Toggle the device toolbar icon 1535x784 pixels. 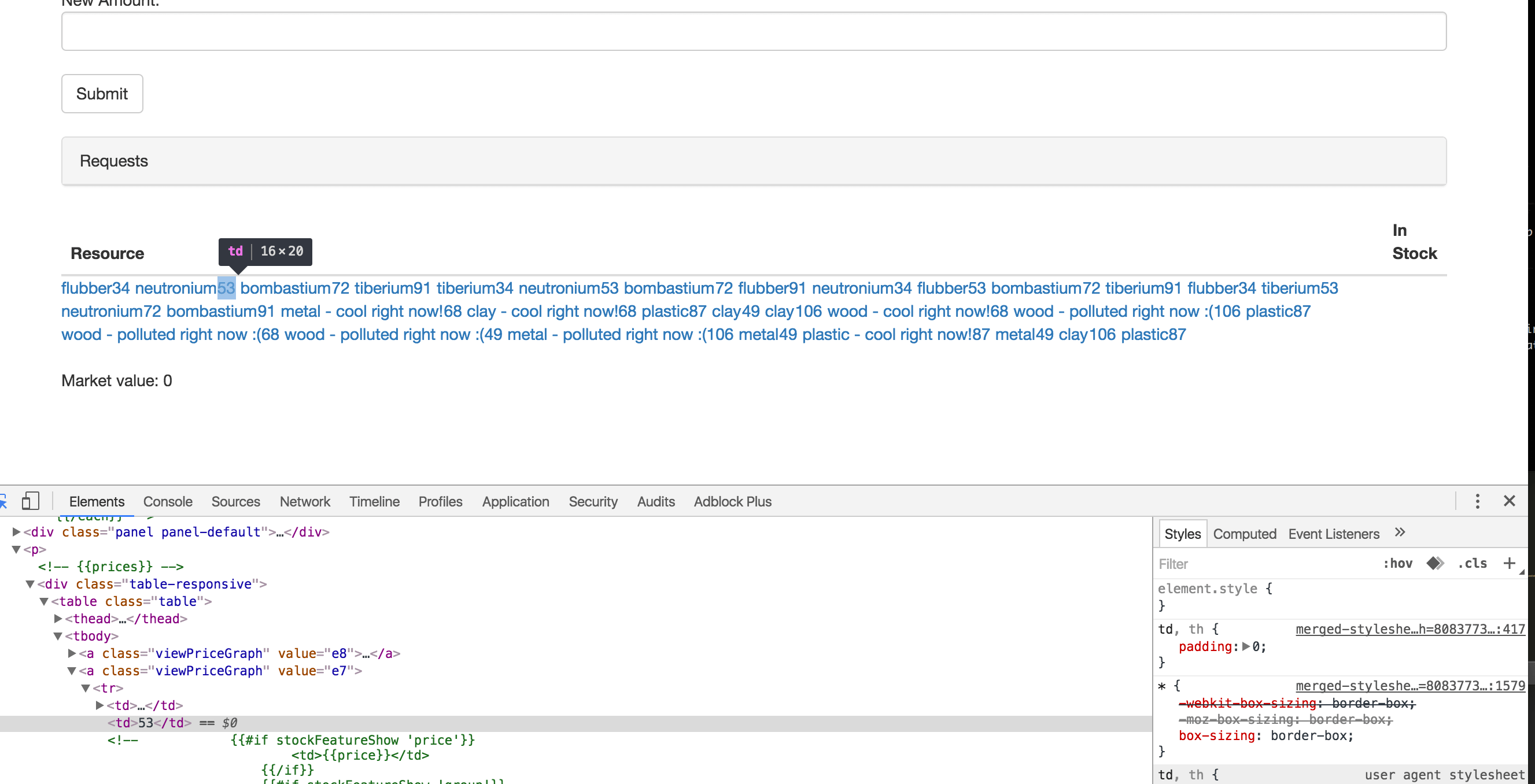(31, 501)
